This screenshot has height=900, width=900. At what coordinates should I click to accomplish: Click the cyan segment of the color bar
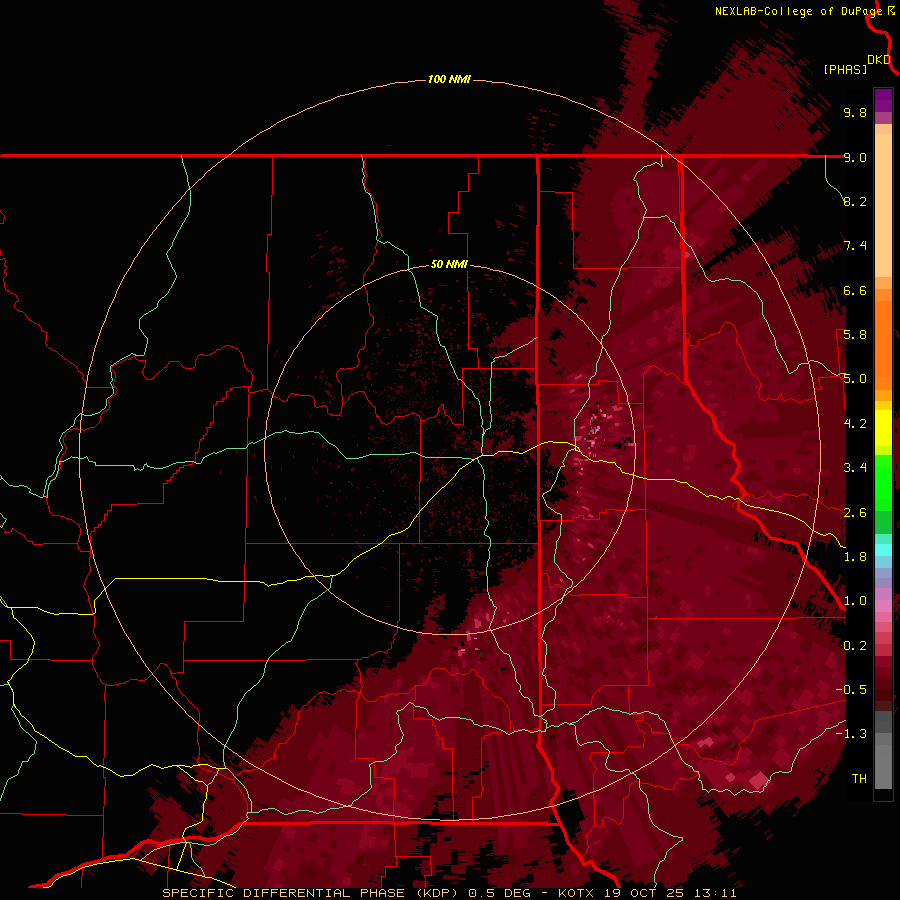[883, 550]
